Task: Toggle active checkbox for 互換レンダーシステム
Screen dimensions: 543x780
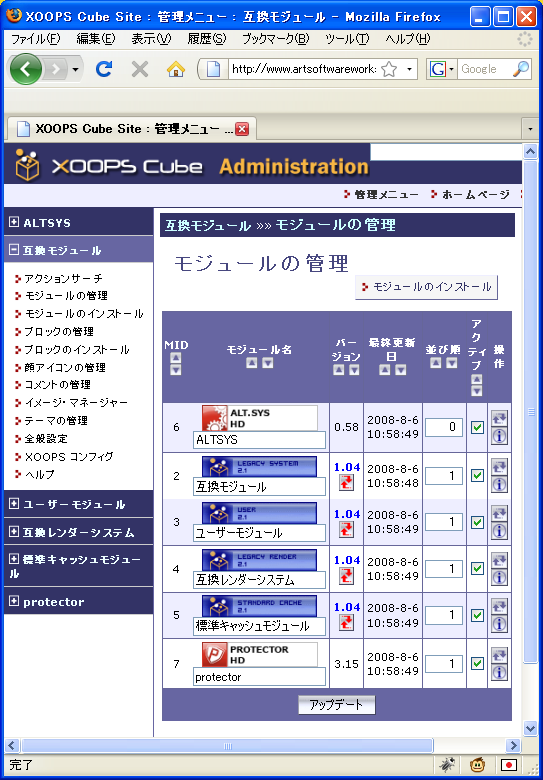Action: [x=477, y=568]
